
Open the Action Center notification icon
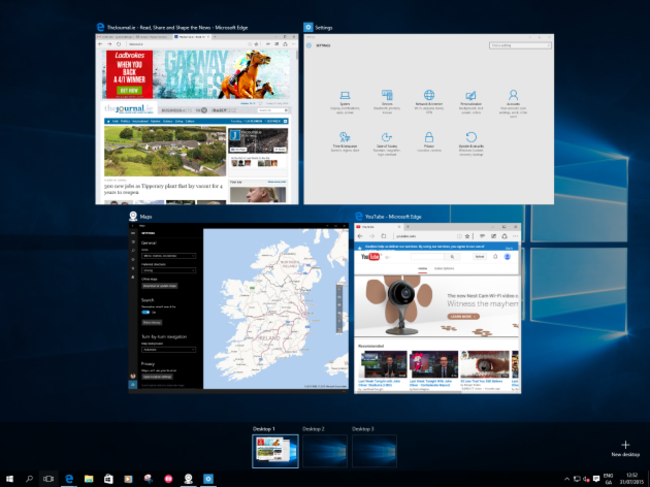click(596, 479)
